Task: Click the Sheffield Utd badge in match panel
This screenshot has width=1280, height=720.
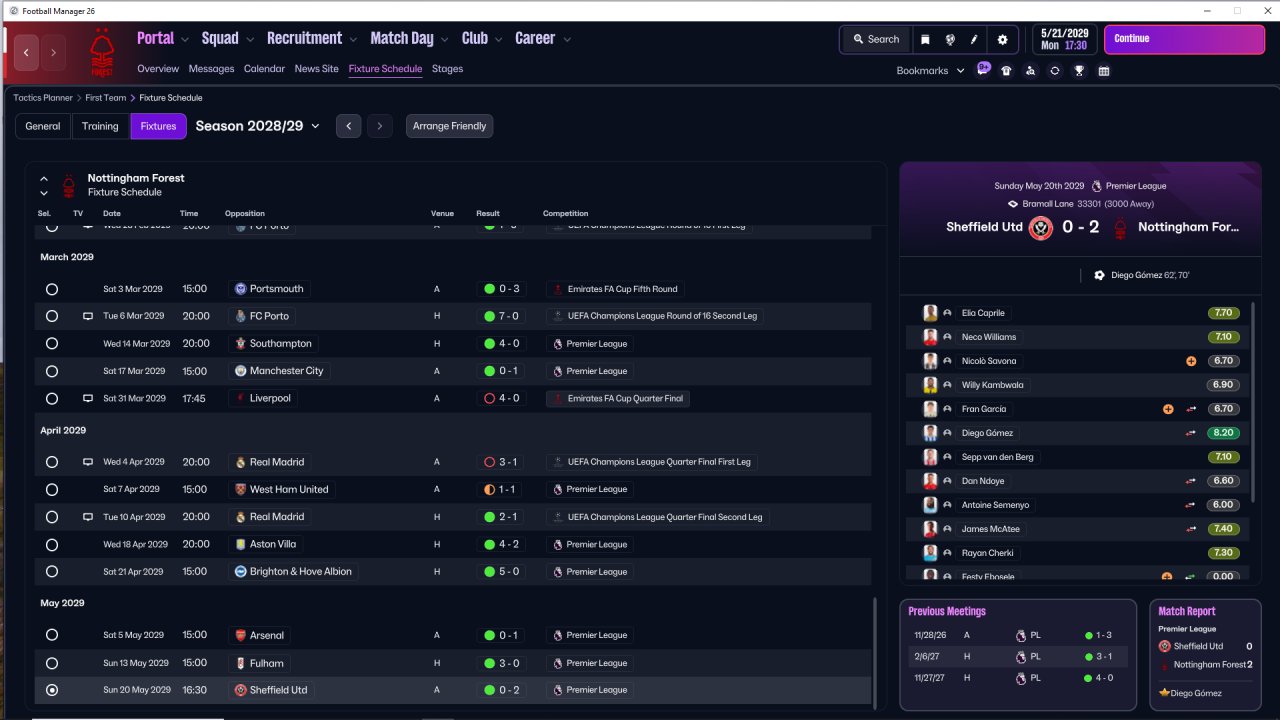Action: click(1041, 227)
